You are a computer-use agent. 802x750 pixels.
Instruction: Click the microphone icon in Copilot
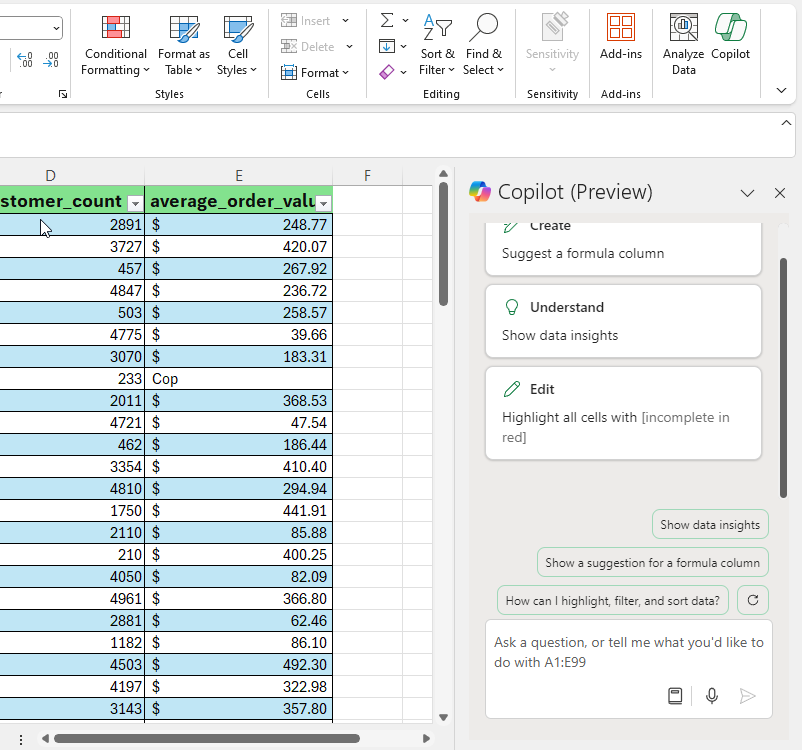click(712, 696)
